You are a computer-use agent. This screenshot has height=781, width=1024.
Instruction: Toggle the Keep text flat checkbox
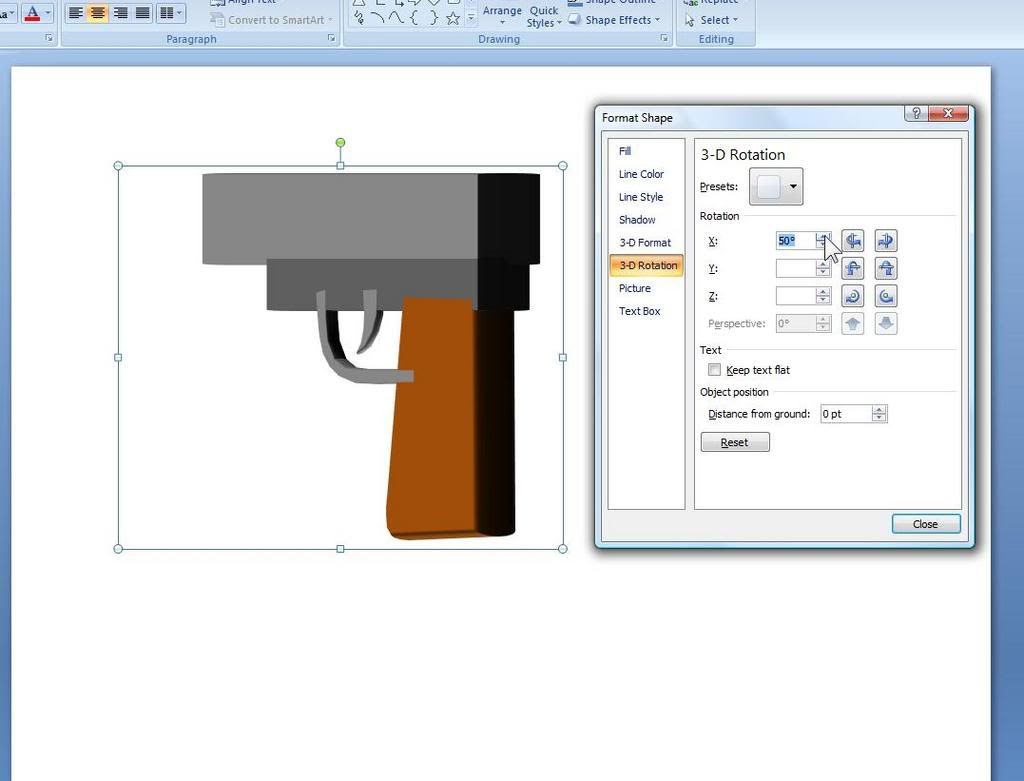pyautogui.click(x=714, y=370)
